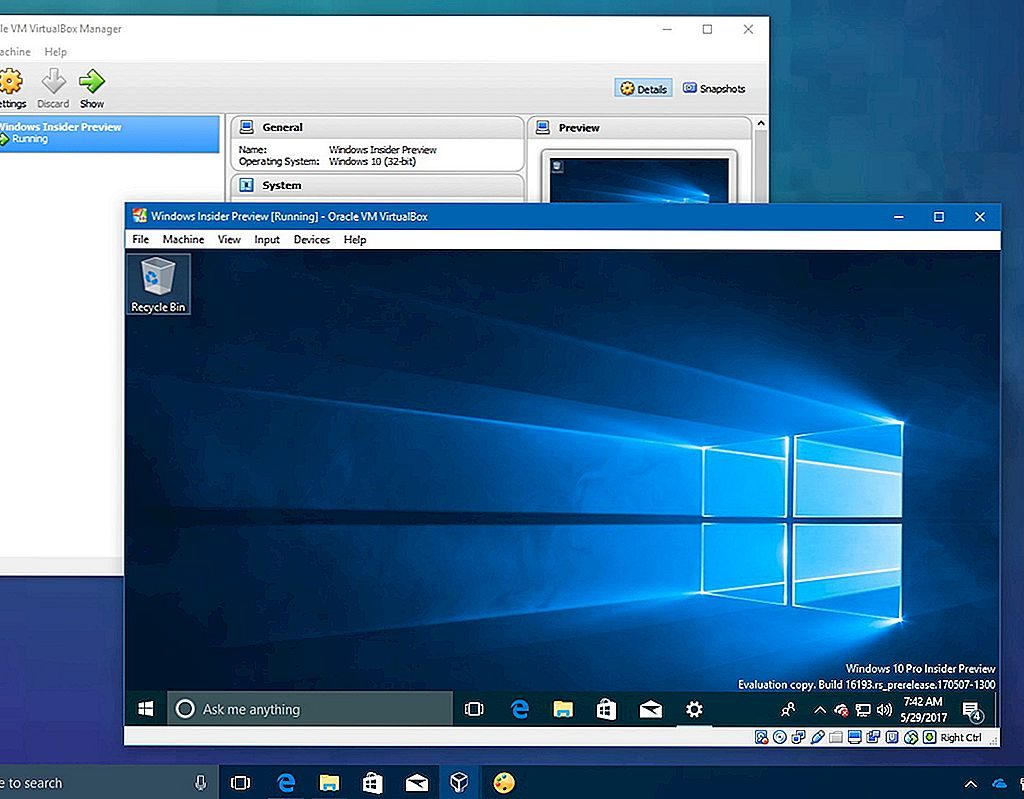Screen dimensions: 1024x799
Task: Expand the General section header
Action: tap(280, 127)
